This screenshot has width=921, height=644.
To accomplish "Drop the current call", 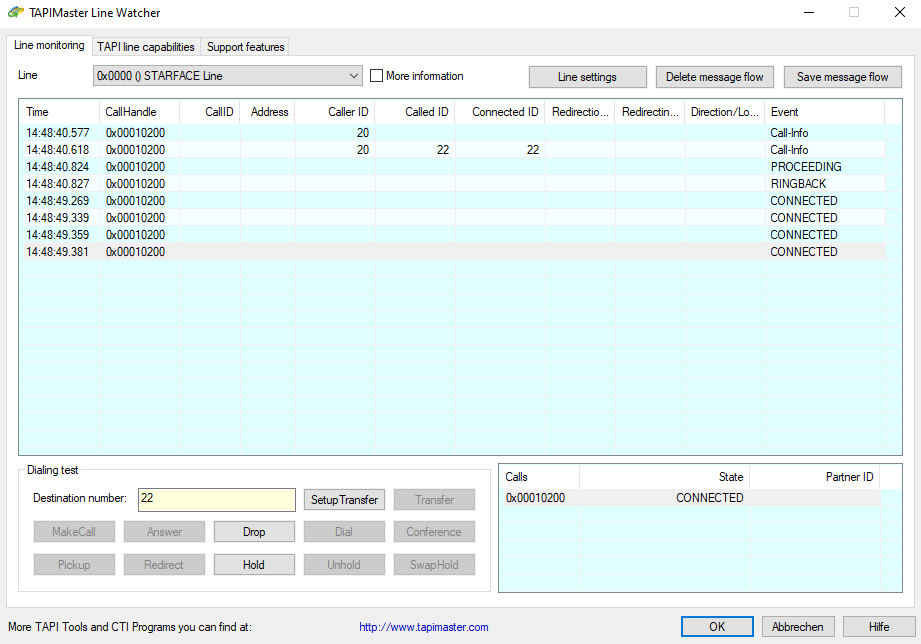I will (254, 532).
